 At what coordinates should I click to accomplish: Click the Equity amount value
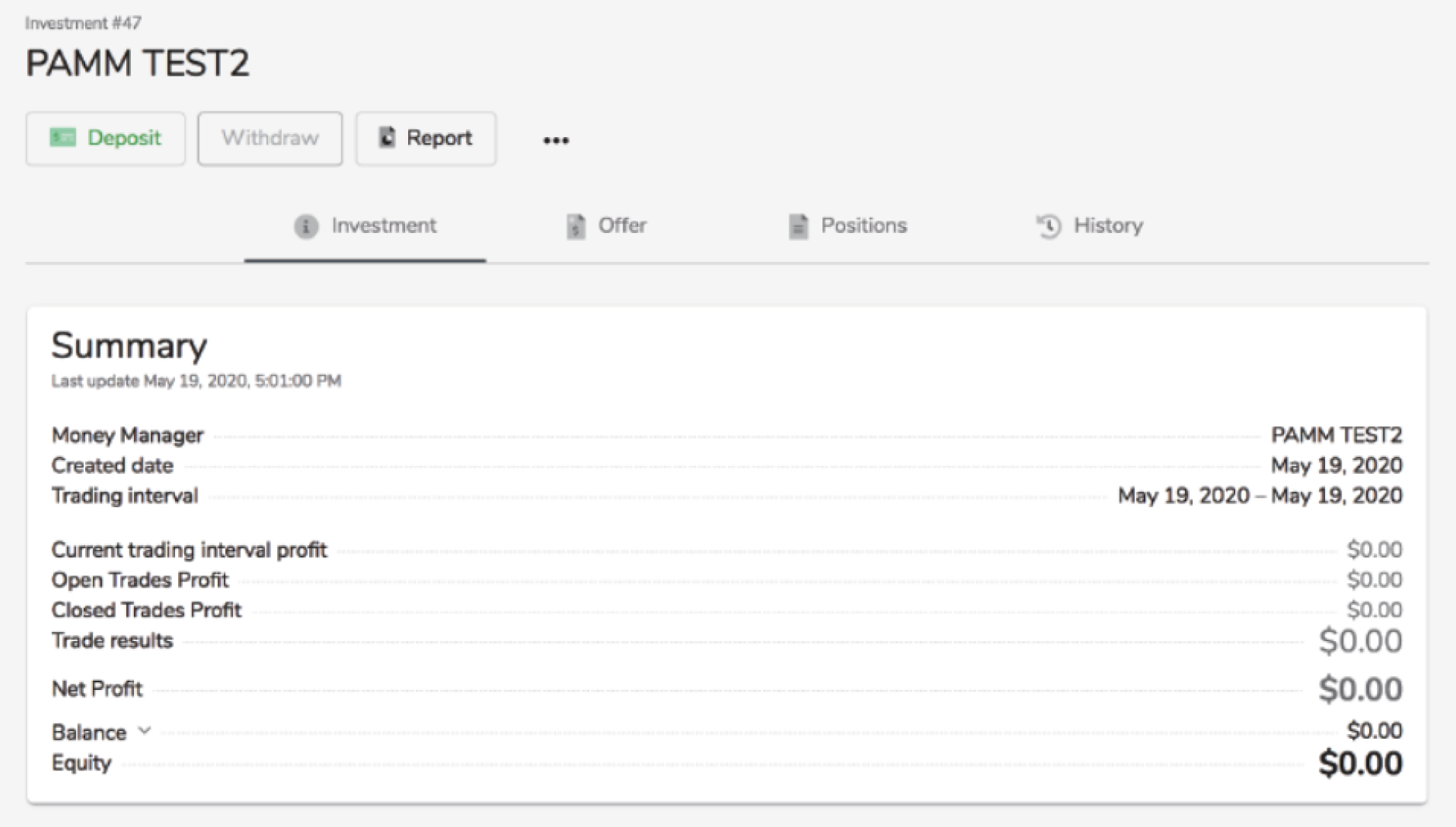1360,764
